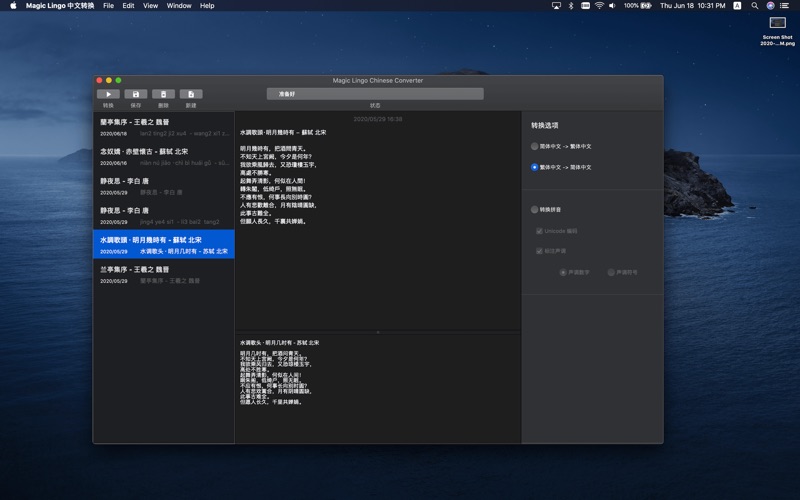Select the 念奴嬌·赤壁懷古 list entry
The height and width of the screenshot is (500, 800).
pos(164,156)
